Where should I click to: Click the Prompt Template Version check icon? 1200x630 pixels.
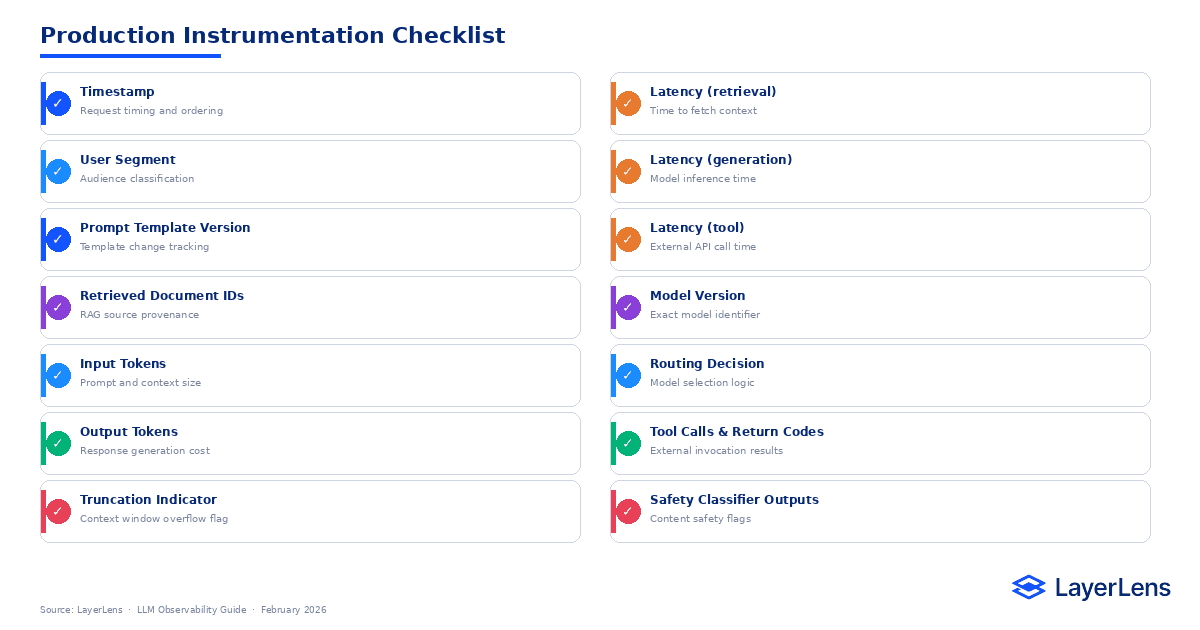(58, 239)
